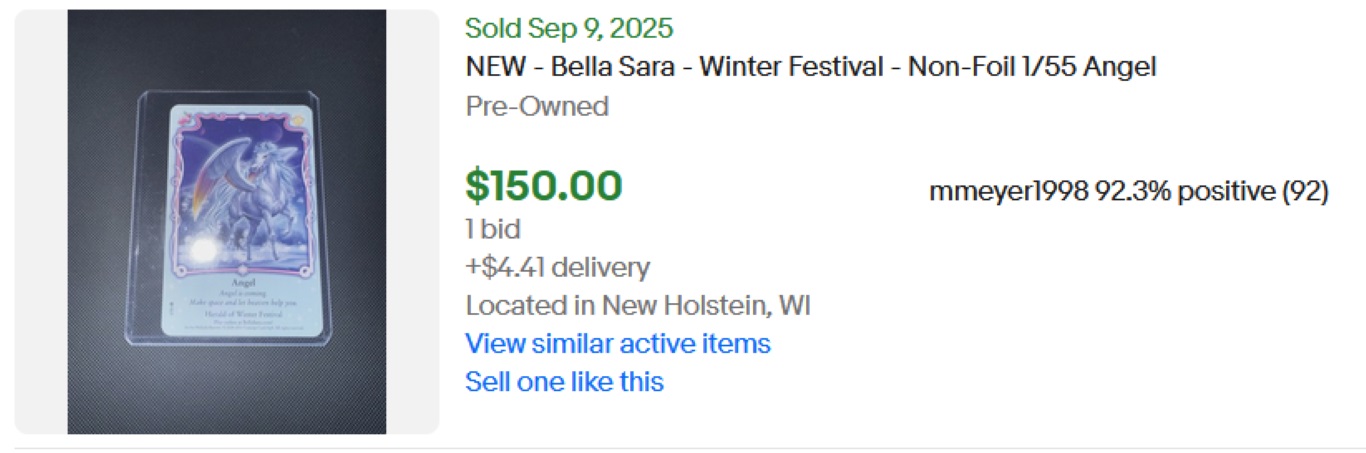Click the gray margin left of the photo
Screen dimensions: 1366x453
[41, 222]
